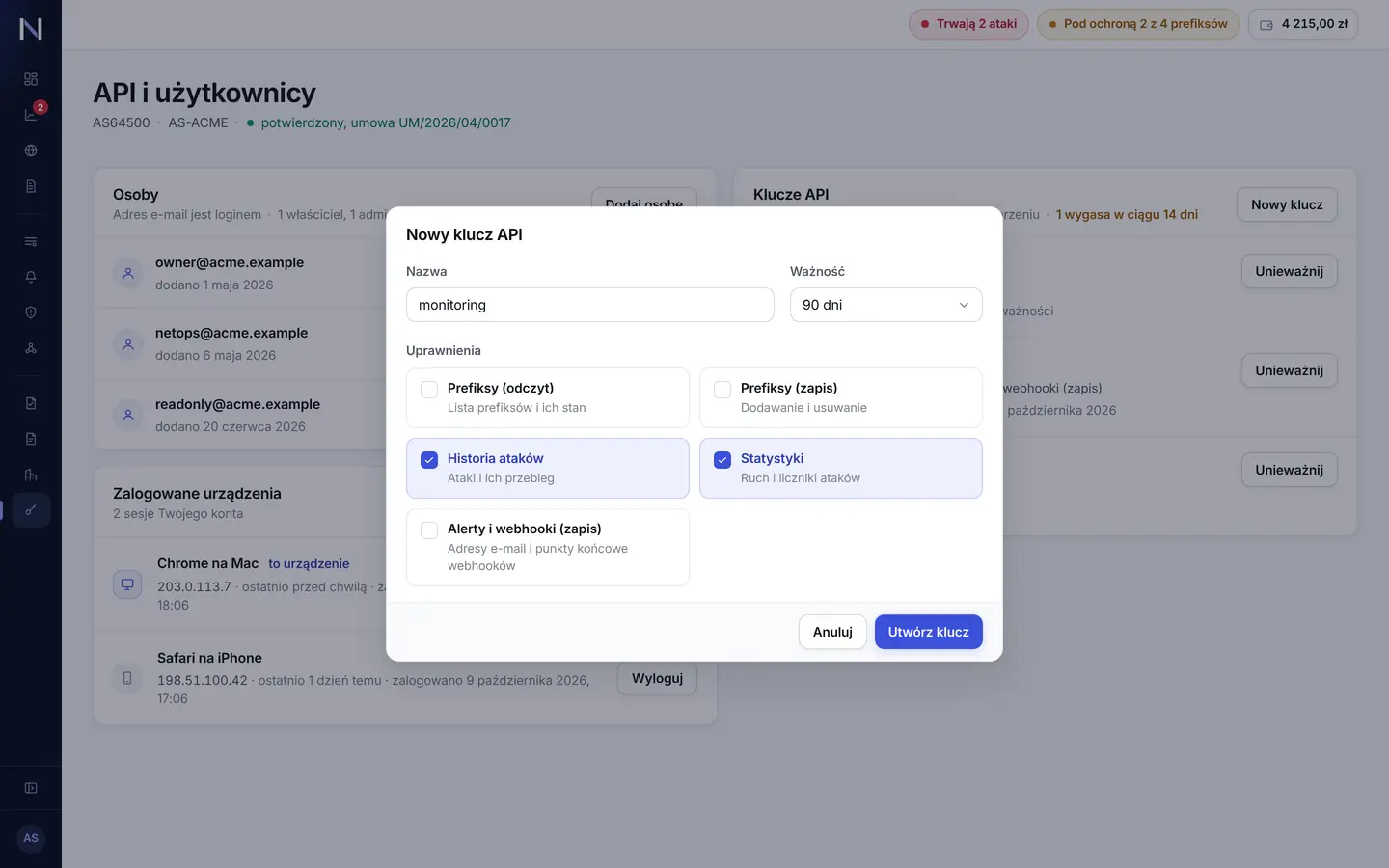Expand the Ważność 90 dni dropdown
Image resolution: width=1389 pixels, height=868 pixels.
[x=885, y=305]
